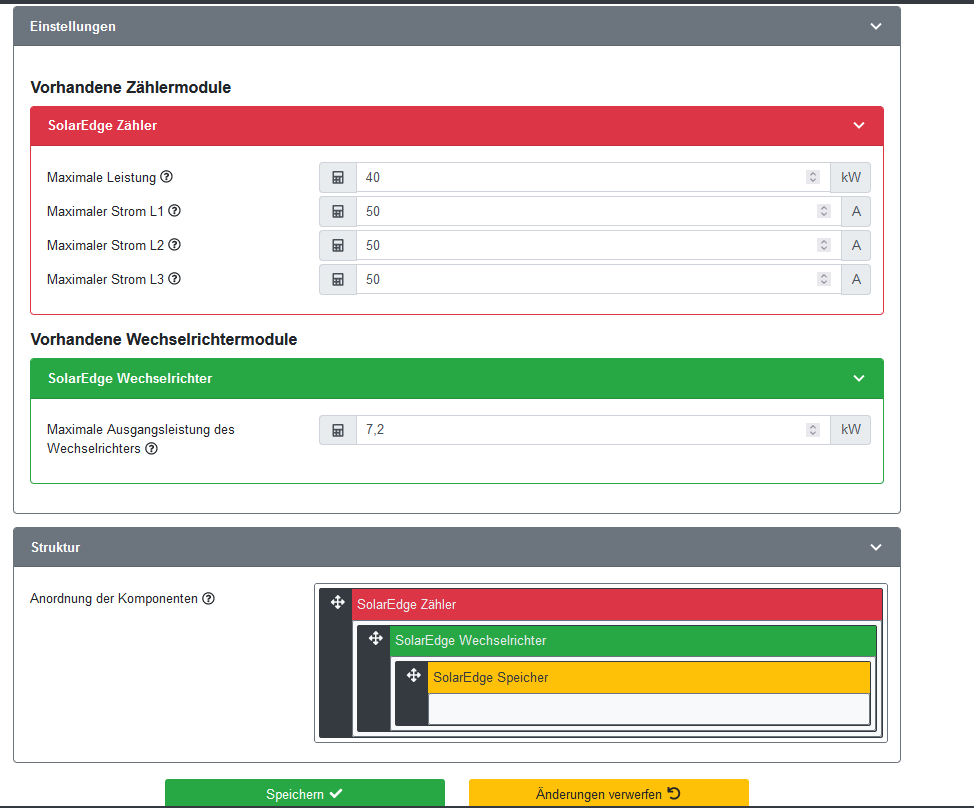Click the Maximaler Strom L2 input field

[x=585, y=246]
